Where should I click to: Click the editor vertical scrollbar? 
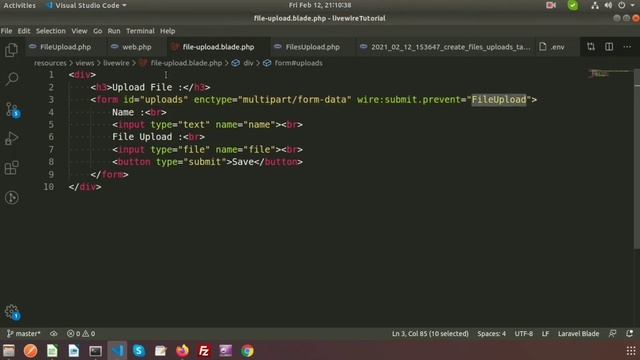pyautogui.click(x=637, y=159)
